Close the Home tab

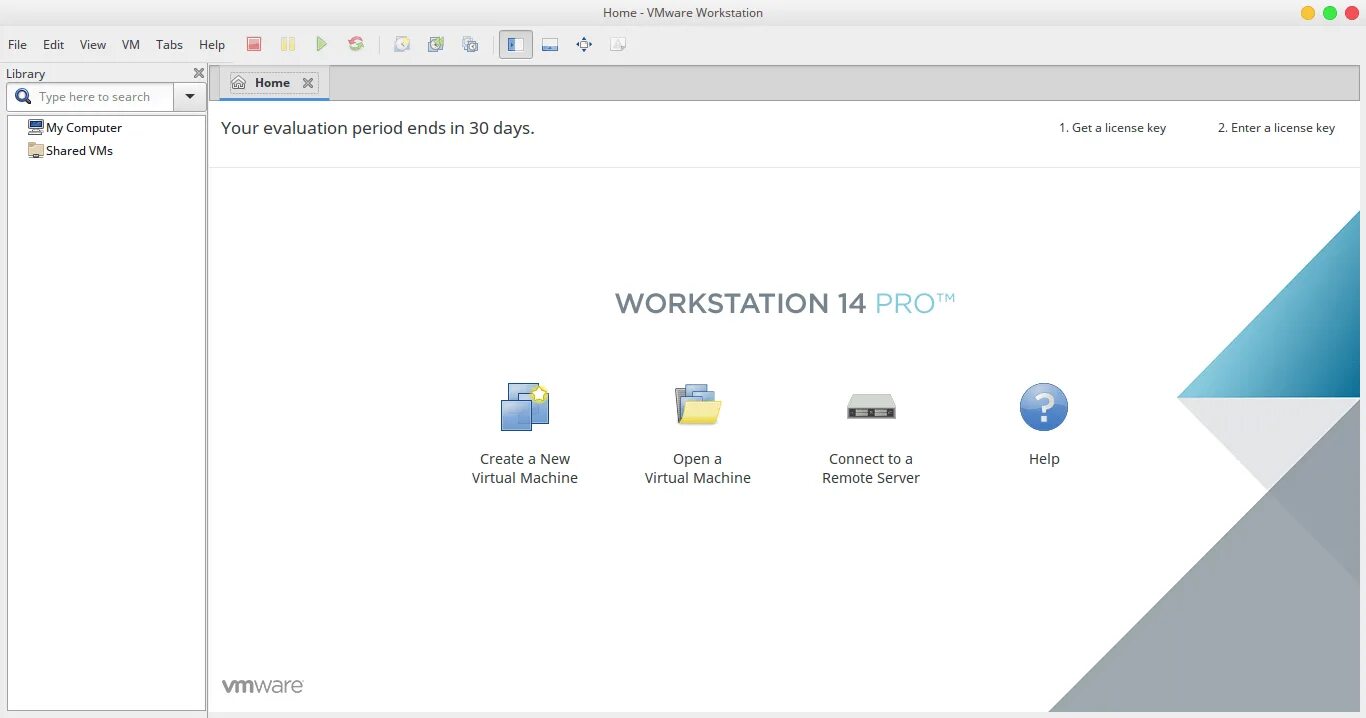tap(308, 83)
